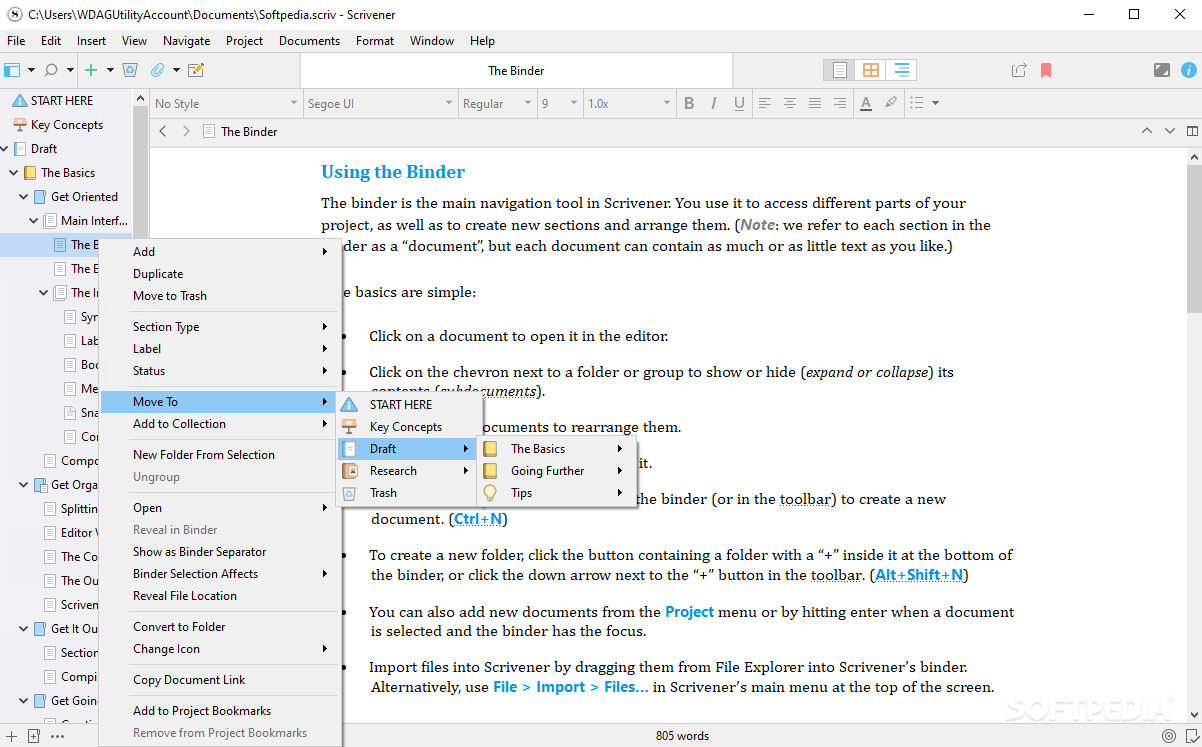Click the paperclip Insert attachment icon
This screenshot has width=1202, height=747.
[x=157, y=70]
